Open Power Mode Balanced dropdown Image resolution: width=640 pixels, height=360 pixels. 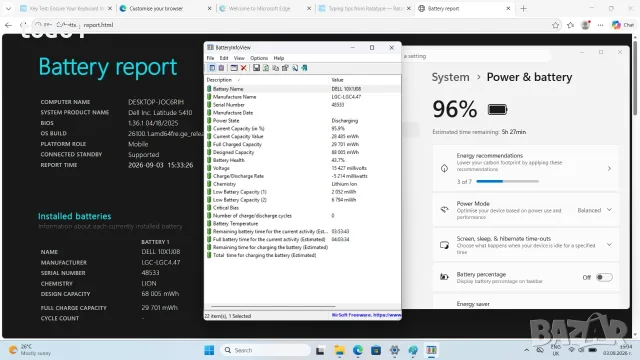point(595,210)
